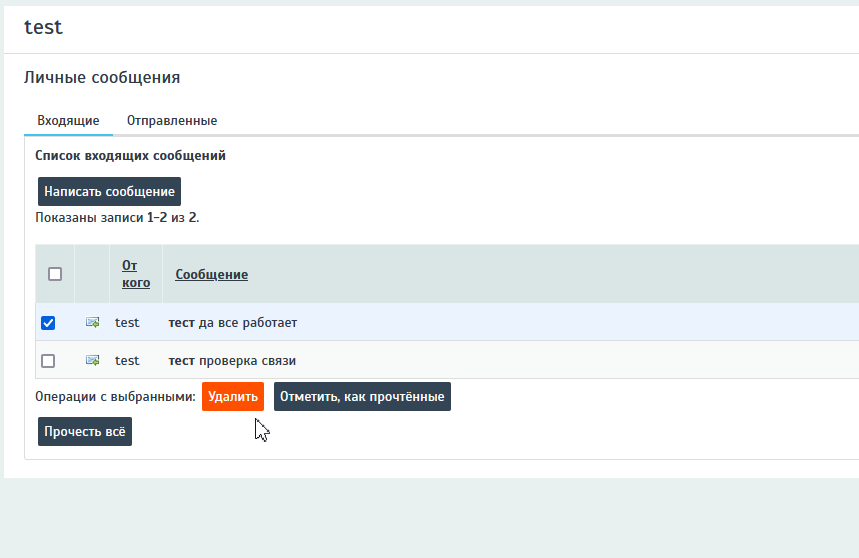Click the 'Показаны записи 1–2 из 2' summary text

click(117, 217)
